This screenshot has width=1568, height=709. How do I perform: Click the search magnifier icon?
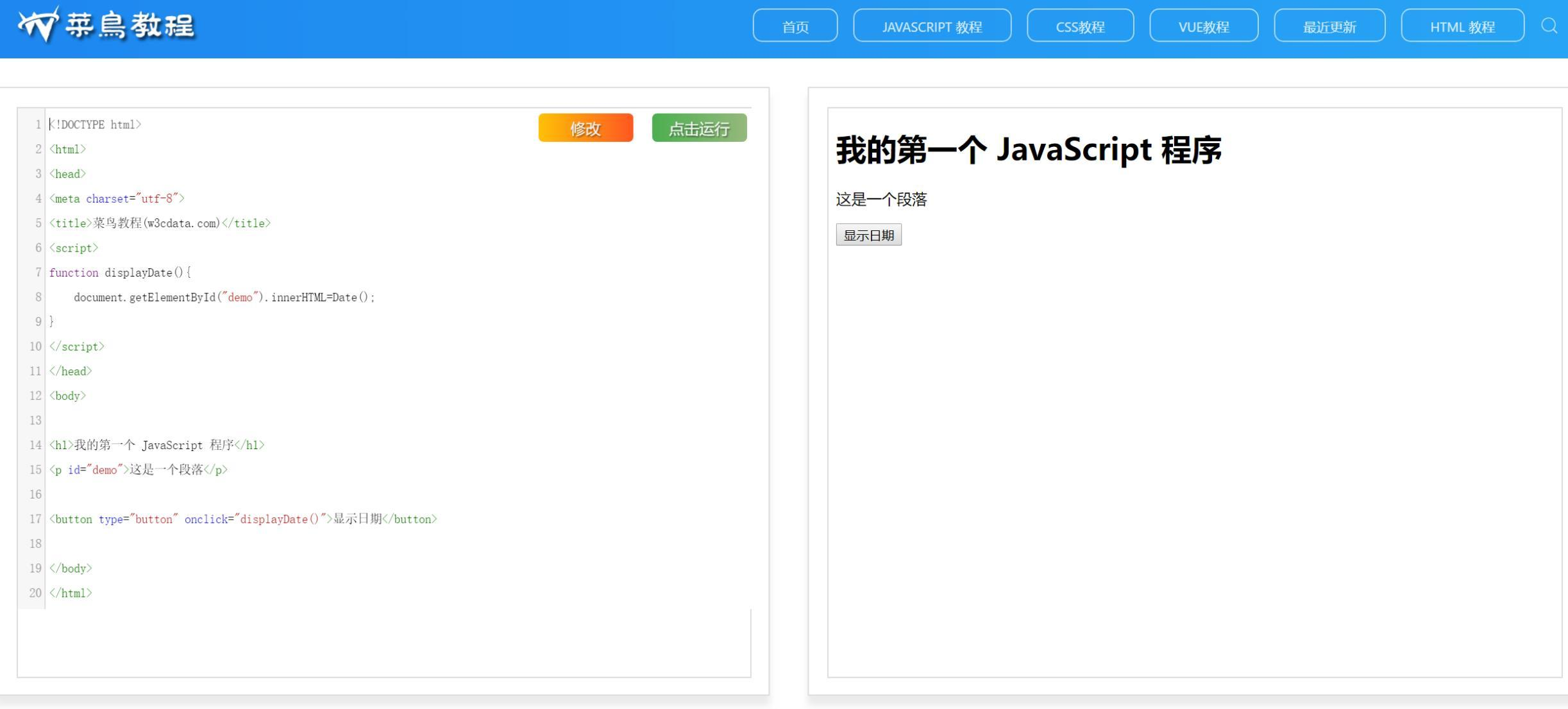(1549, 26)
